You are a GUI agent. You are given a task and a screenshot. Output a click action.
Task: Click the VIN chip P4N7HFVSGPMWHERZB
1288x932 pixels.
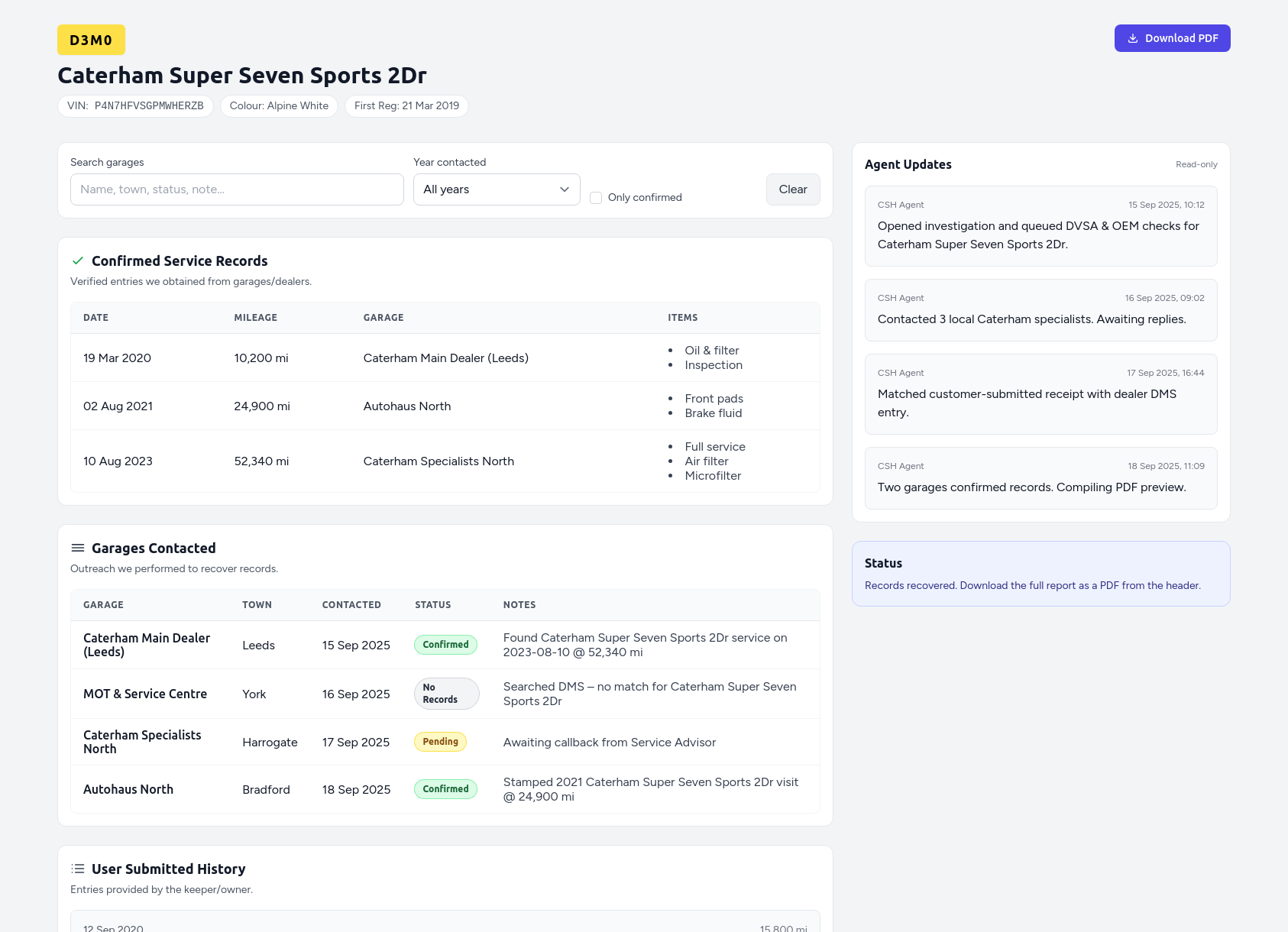(x=135, y=106)
